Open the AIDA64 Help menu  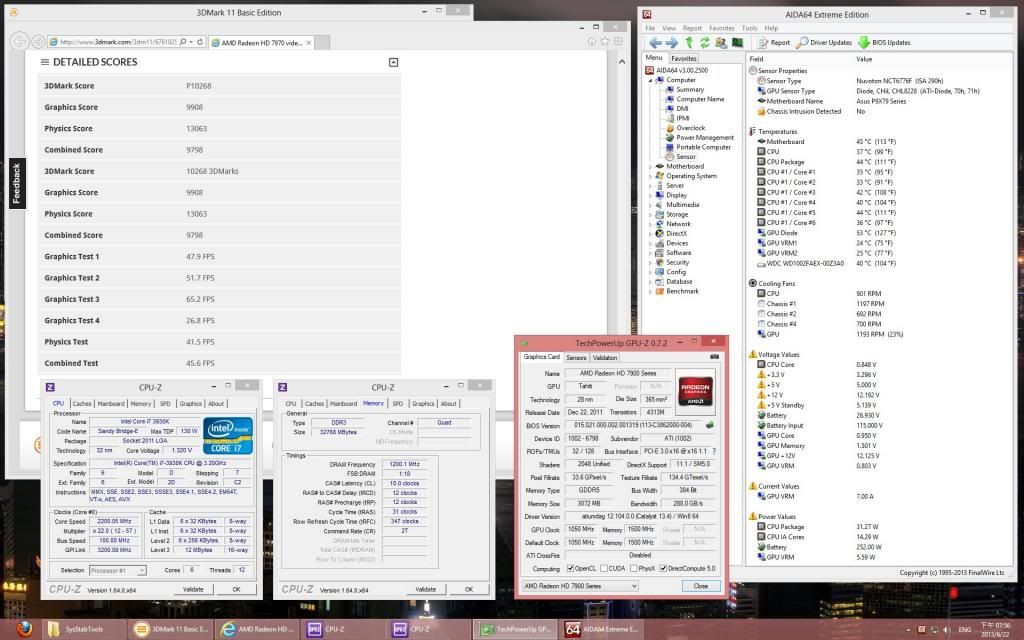point(771,29)
